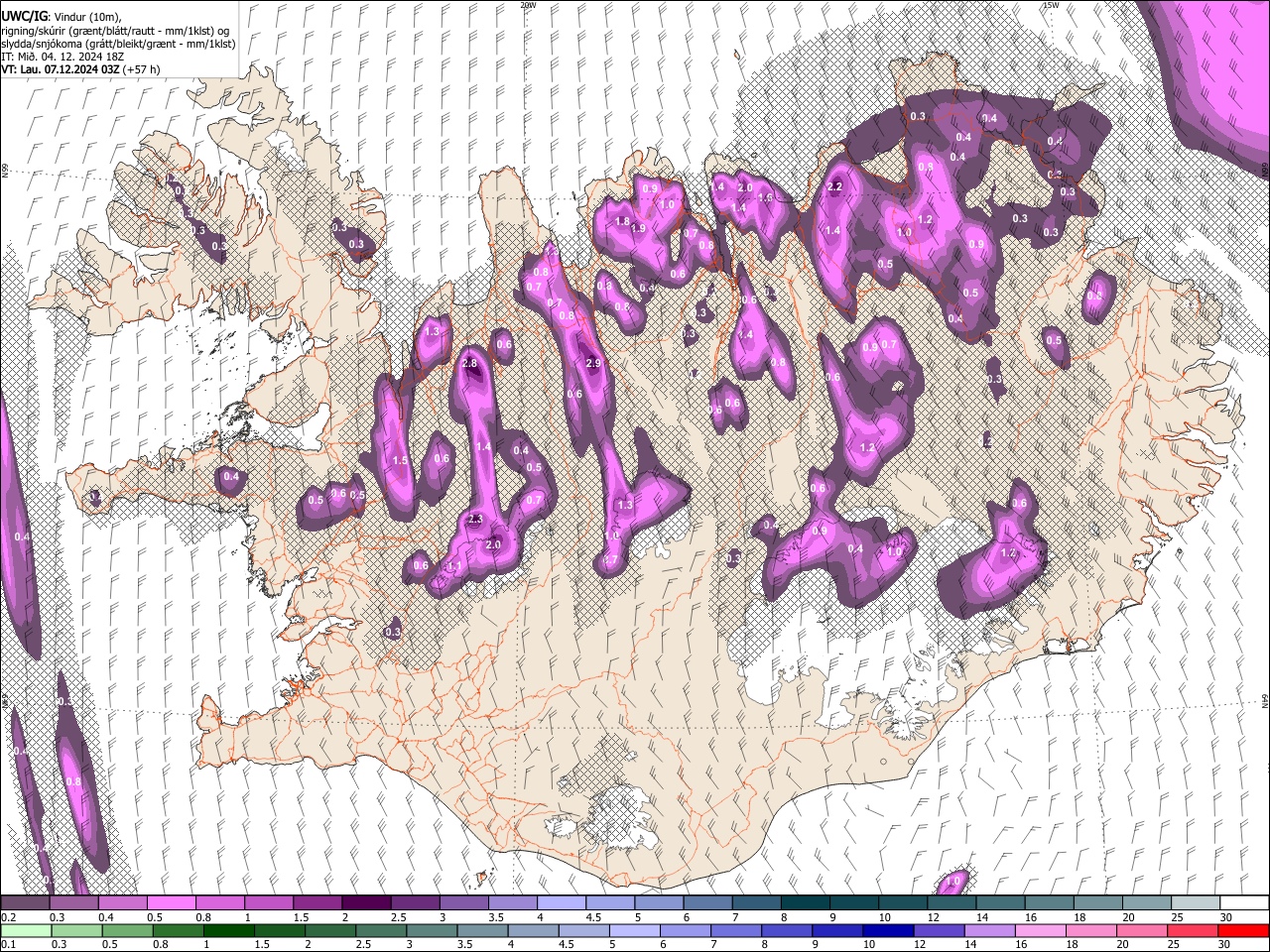Click the 'UWC/IG: Vindur (10m)' title text
This screenshot has width=1270, height=952.
(61, 19)
